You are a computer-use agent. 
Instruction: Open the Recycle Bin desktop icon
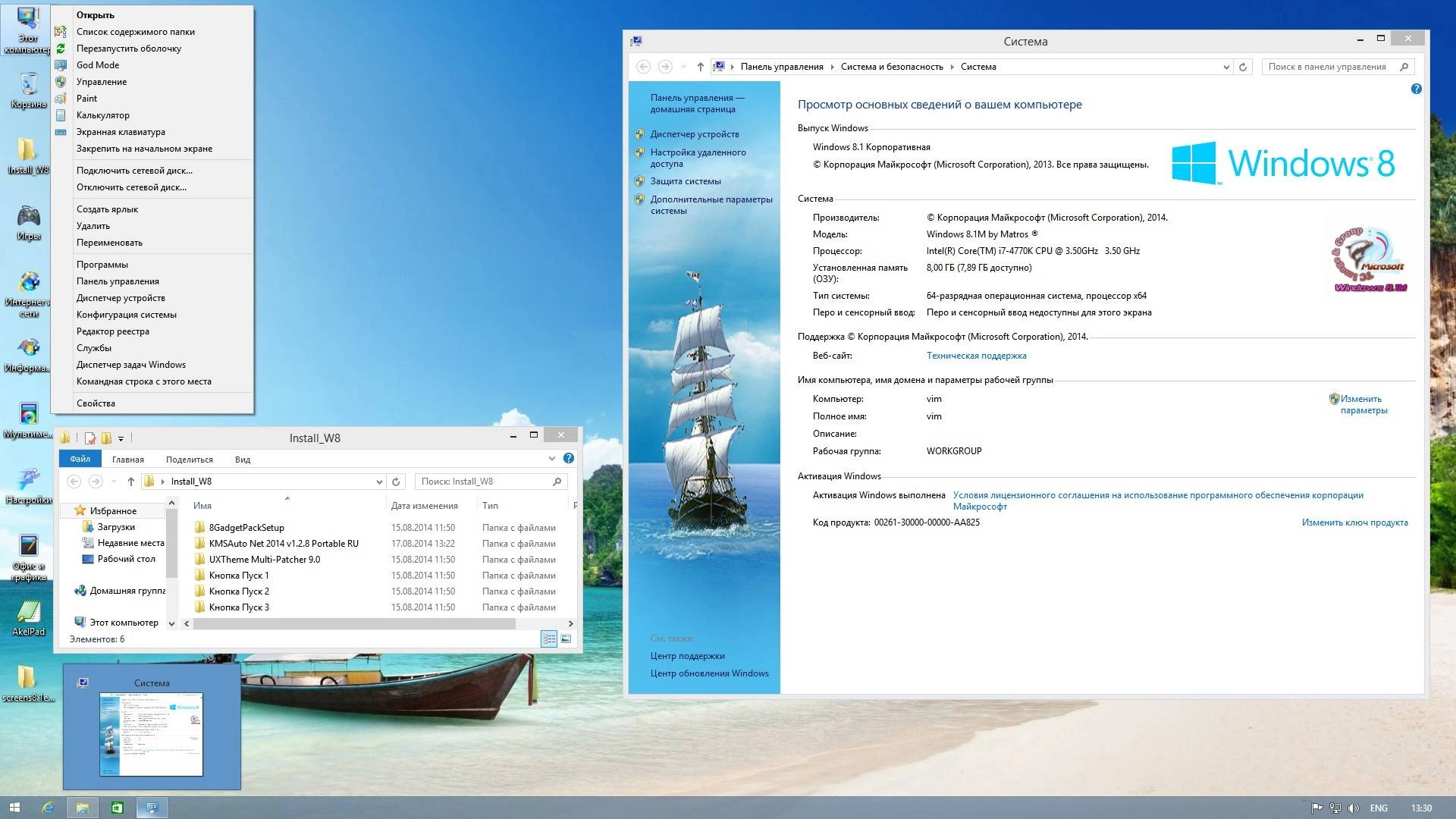[29, 90]
